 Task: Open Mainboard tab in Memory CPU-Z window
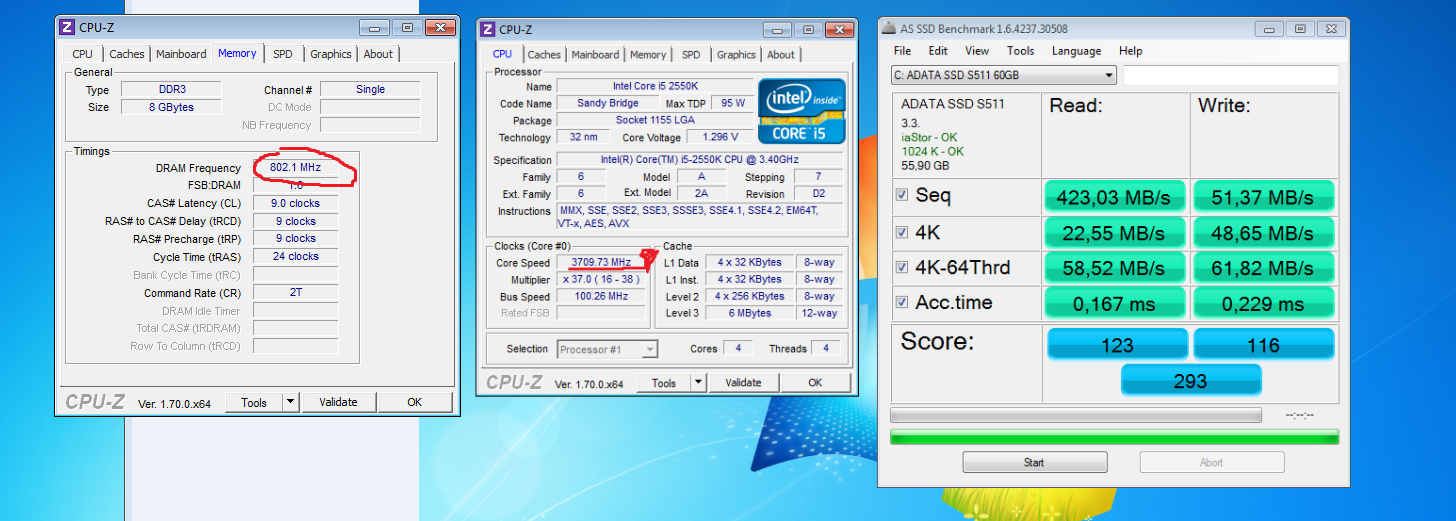pyautogui.click(x=181, y=54)
